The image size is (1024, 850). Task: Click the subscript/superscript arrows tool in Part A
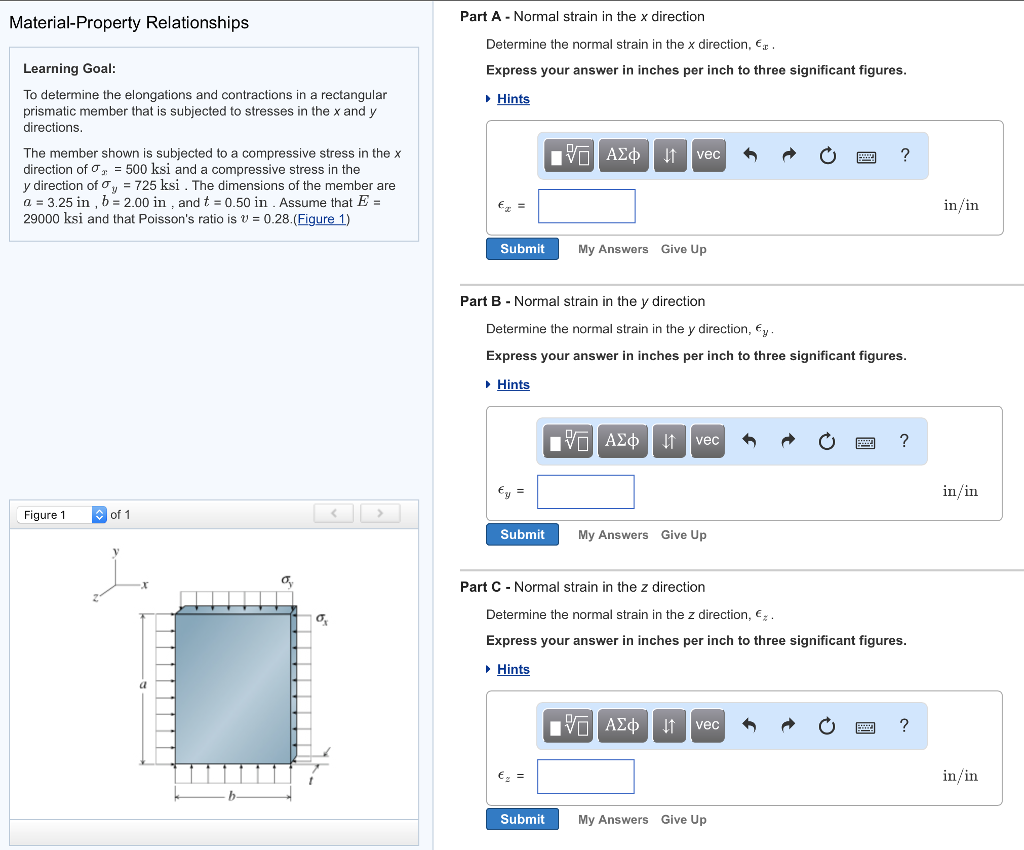[670, 155]
